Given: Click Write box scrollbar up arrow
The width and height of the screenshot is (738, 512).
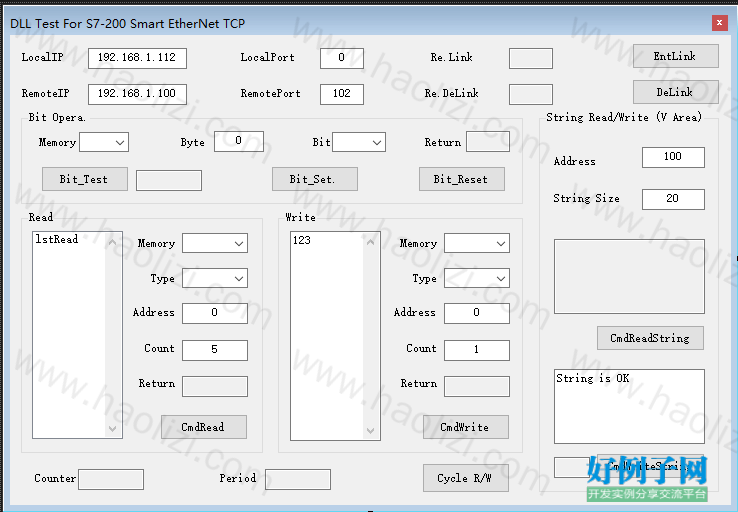Looking at the screenshot, I should (x=370, y=242).
